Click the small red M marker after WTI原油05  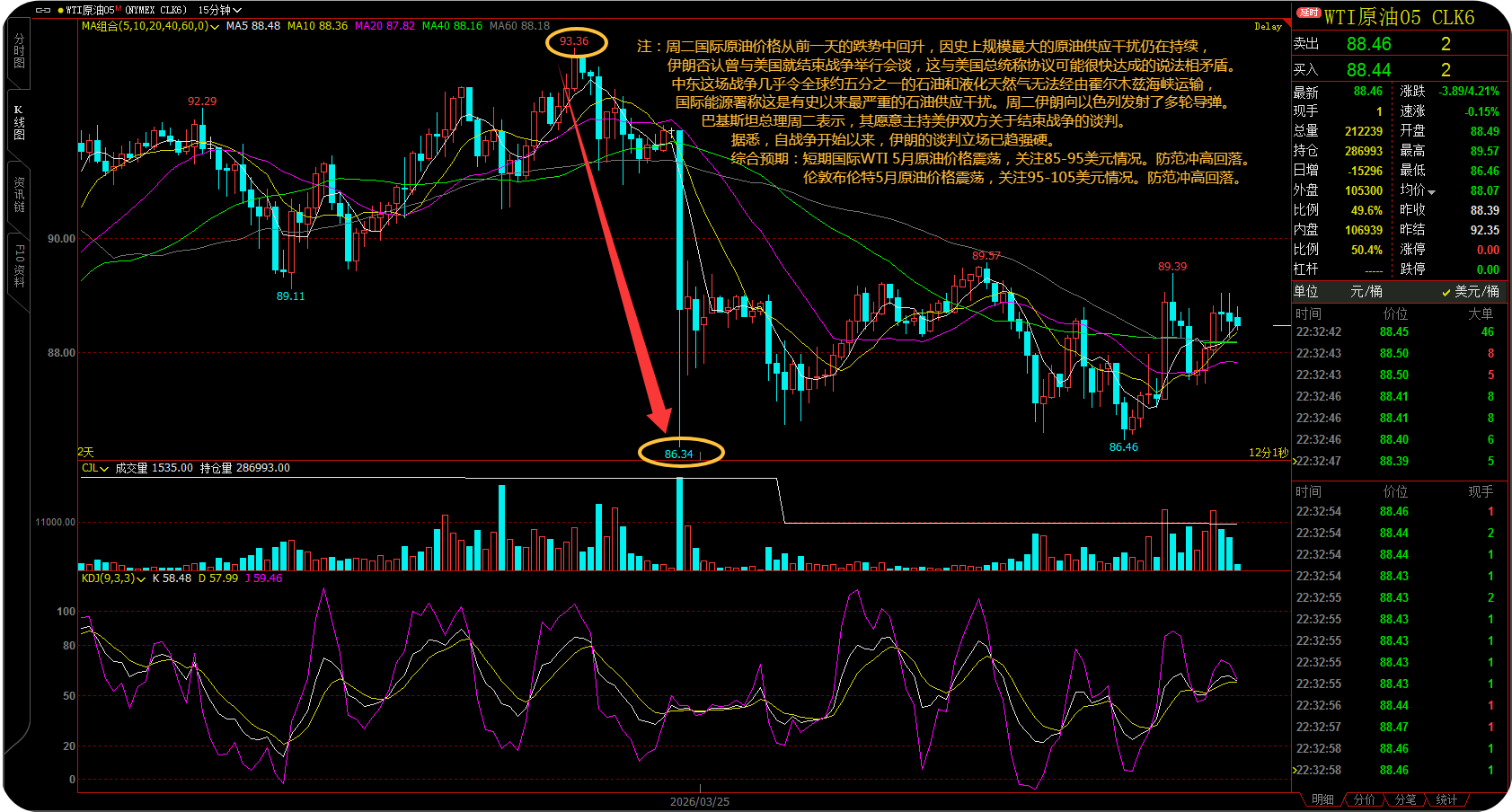[119, 9]
